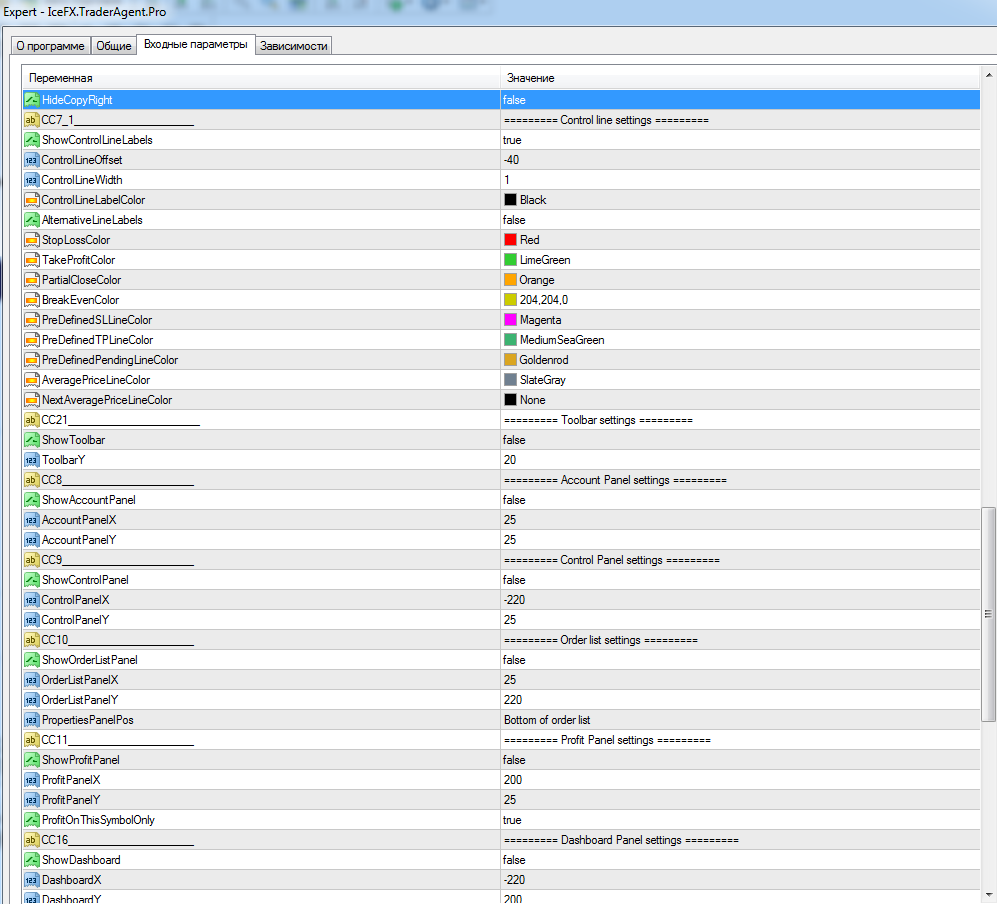997x904 pixels.
Task: Click the boolean icon beside ShowToolbar
Action: [31, 440]
